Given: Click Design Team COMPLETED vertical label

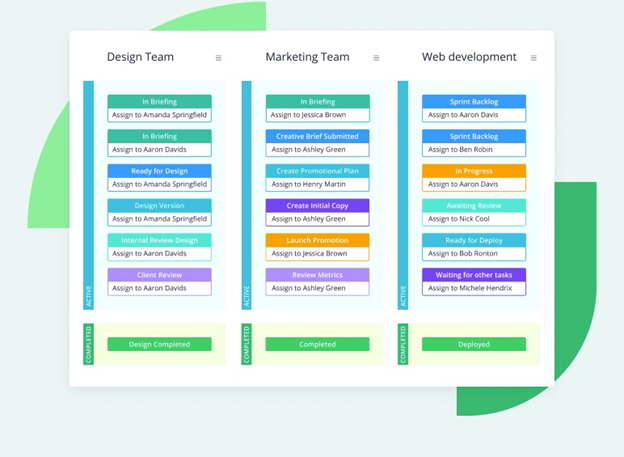Looking at the screenshot, I should [x=88, y=344].
